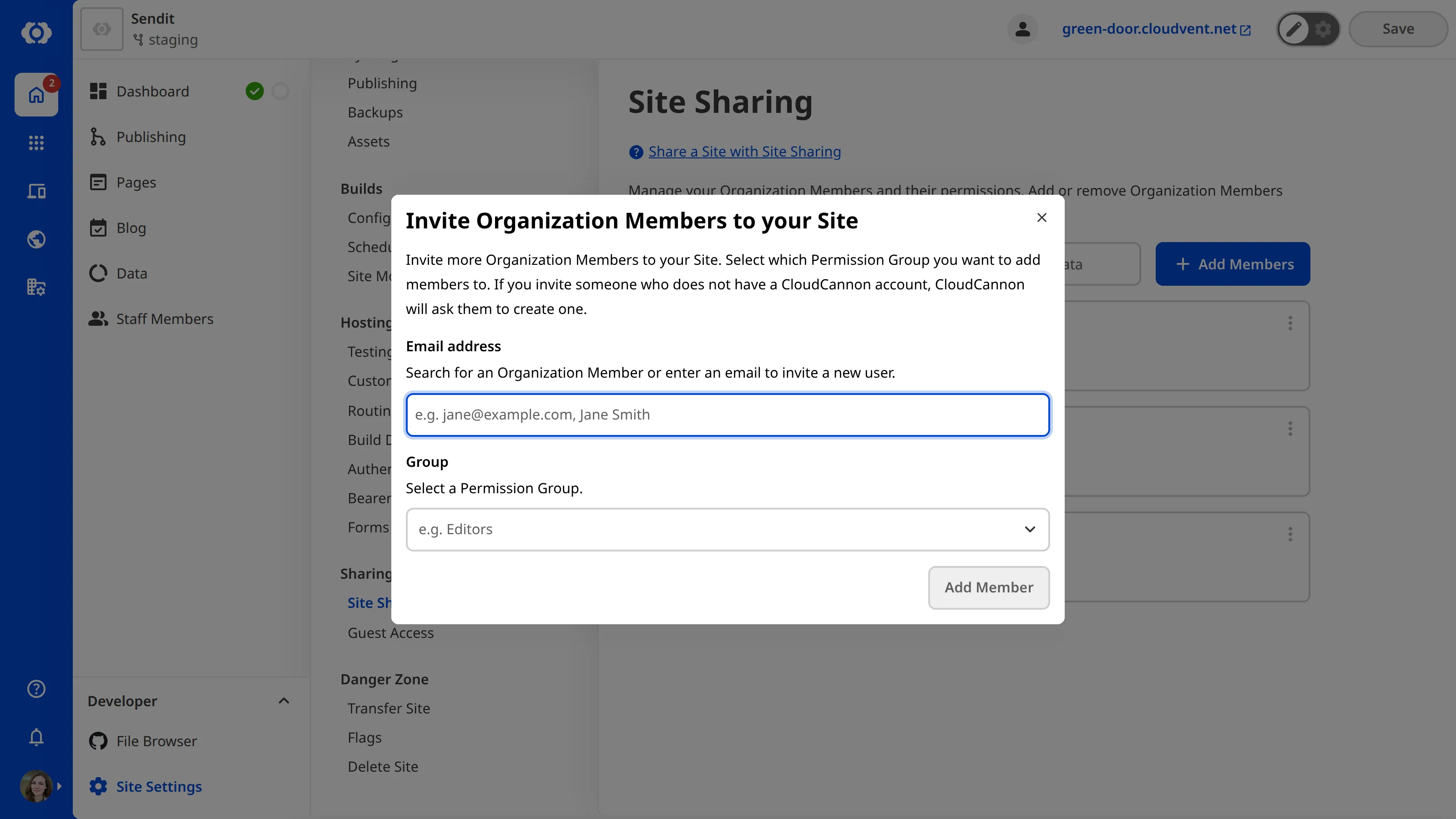1456x819 pixels.
Task: Select Forms in the settings list
Action: click(x=368, y=527)
